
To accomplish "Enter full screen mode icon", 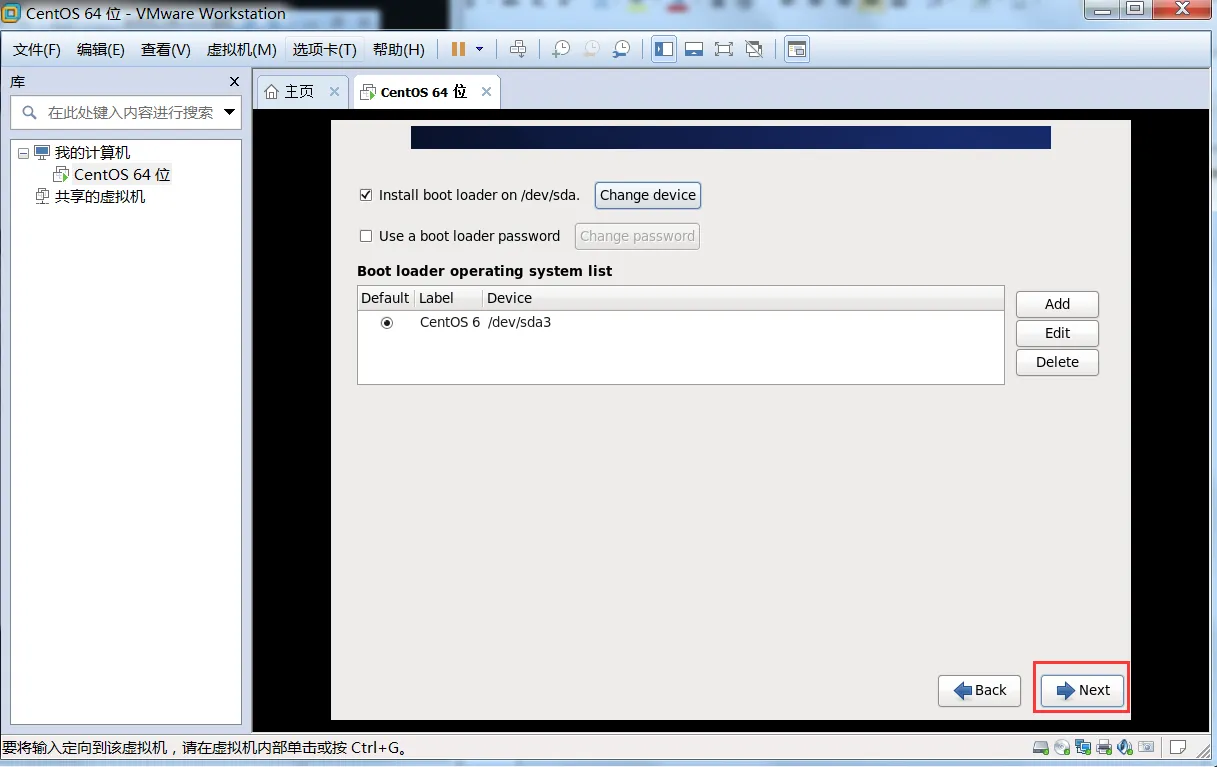I will pos(724,49).
